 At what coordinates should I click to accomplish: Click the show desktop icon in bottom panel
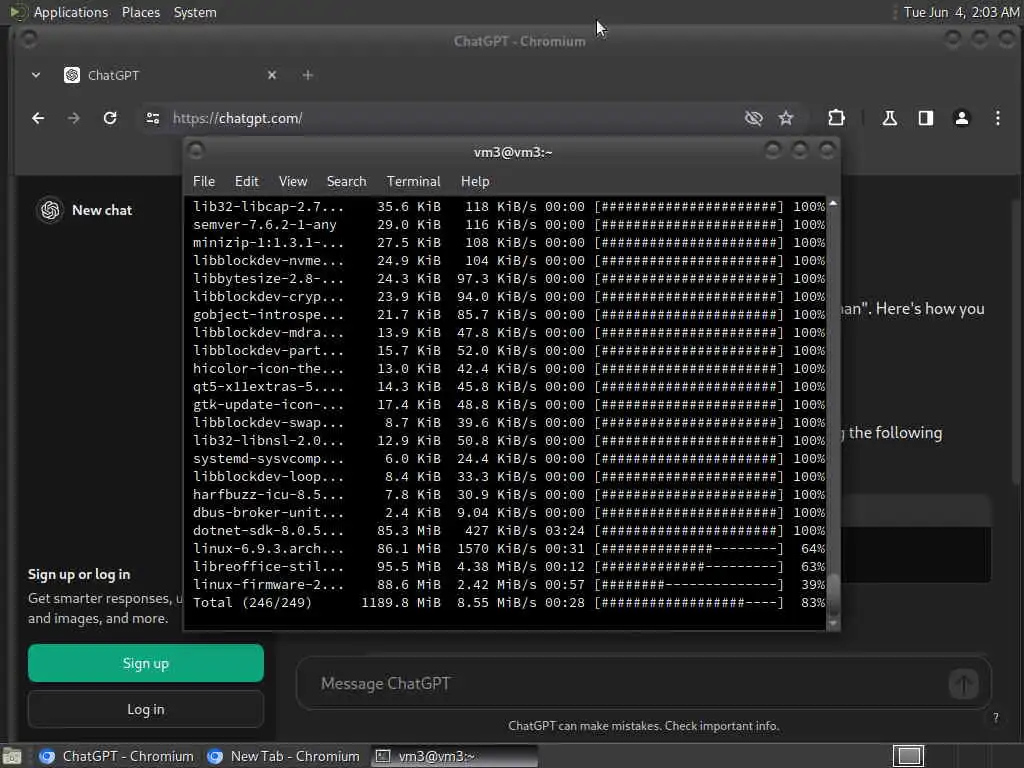tap(12, 756)
